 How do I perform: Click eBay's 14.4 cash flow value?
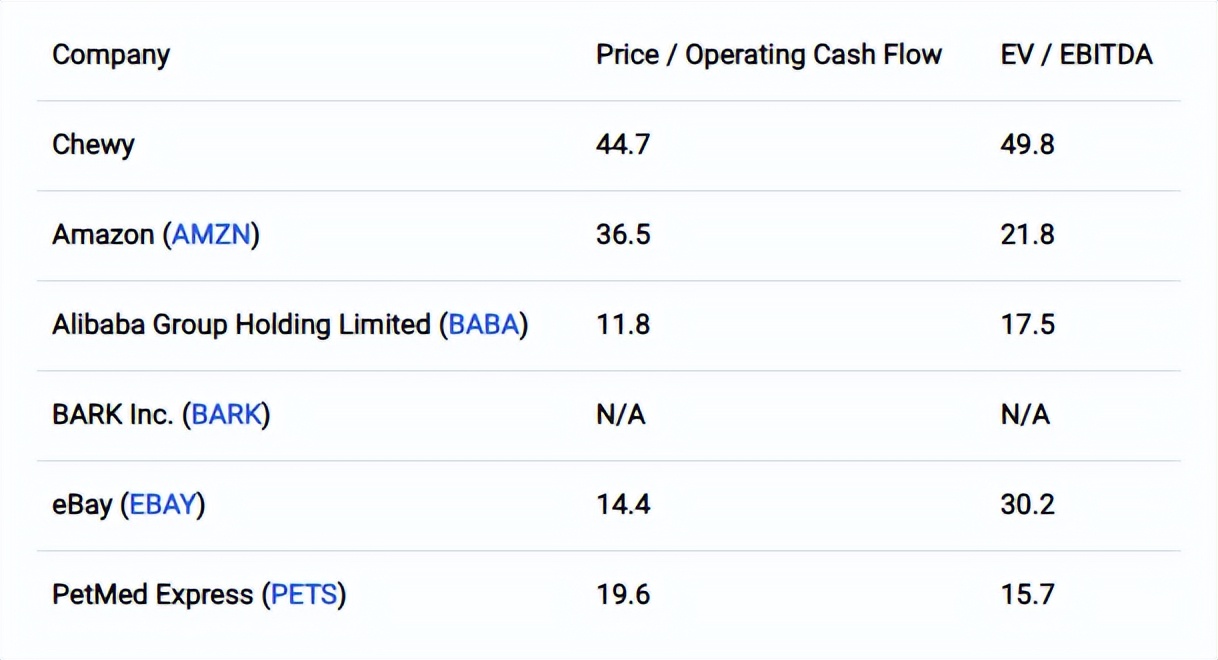click(623, 505)
